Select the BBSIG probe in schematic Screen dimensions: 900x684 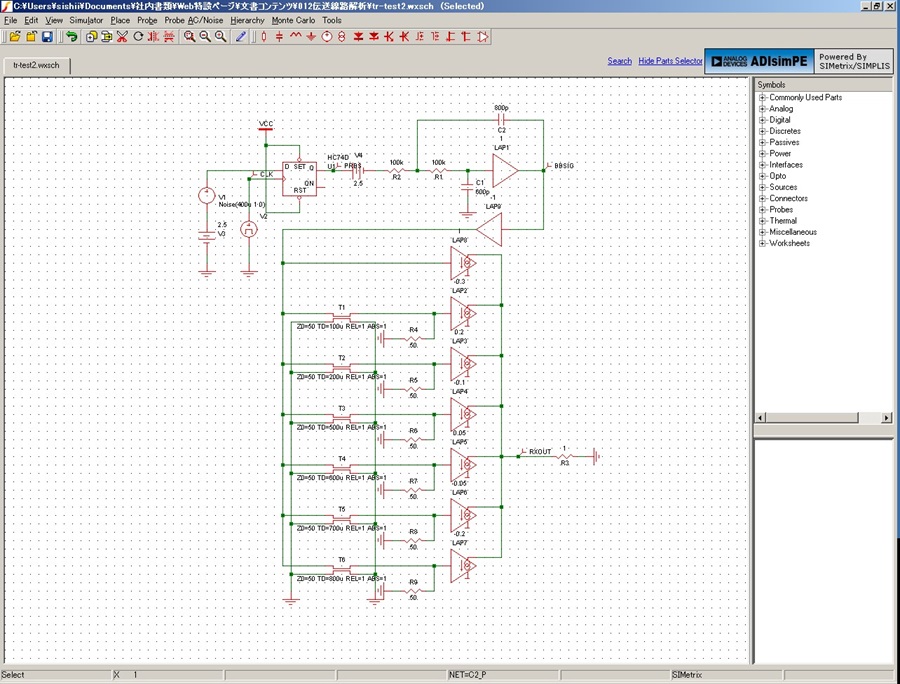point(560,166)
